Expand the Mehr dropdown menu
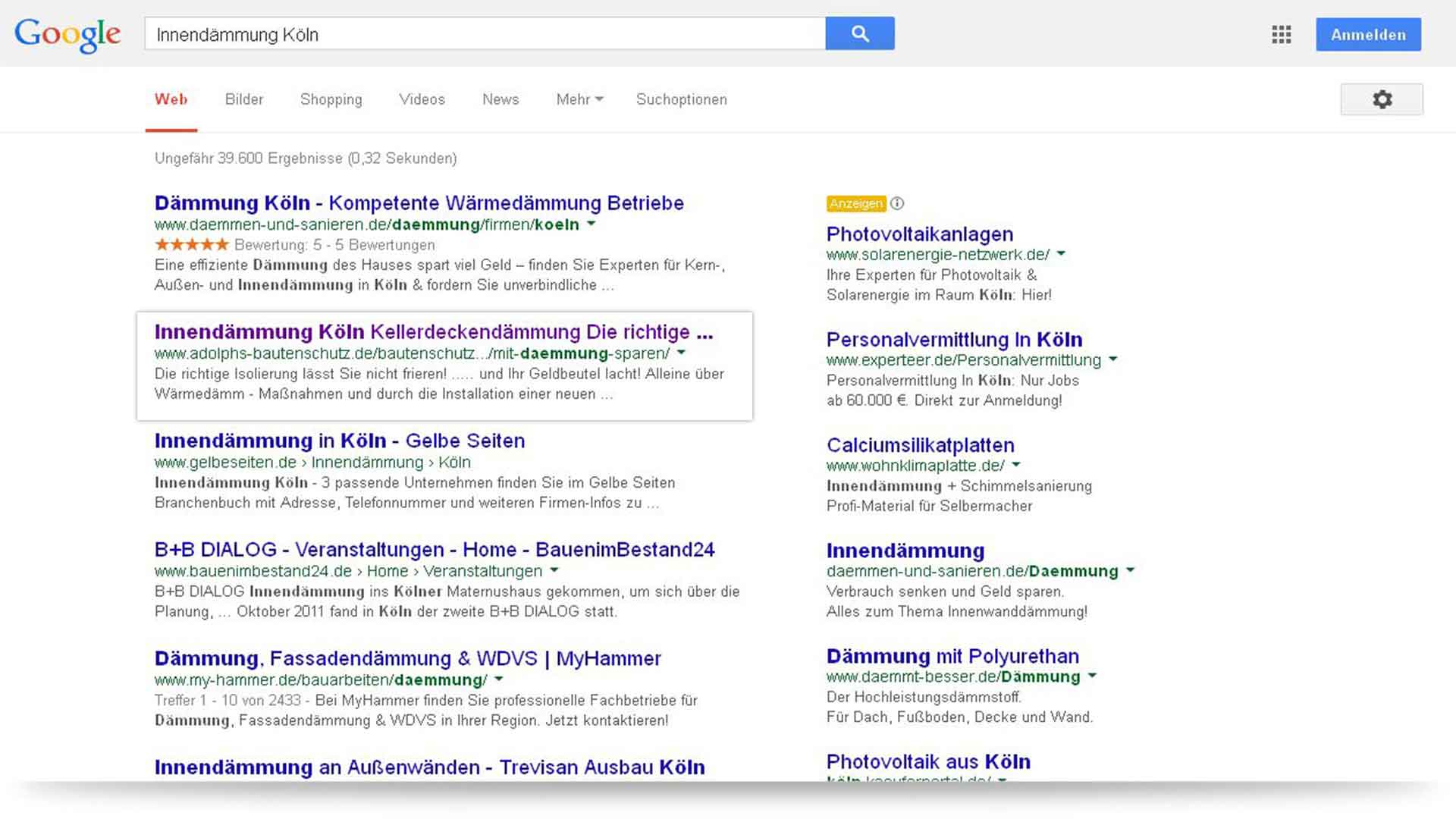The width and height of the screenshot is (1456, 819). pos(579,99)
